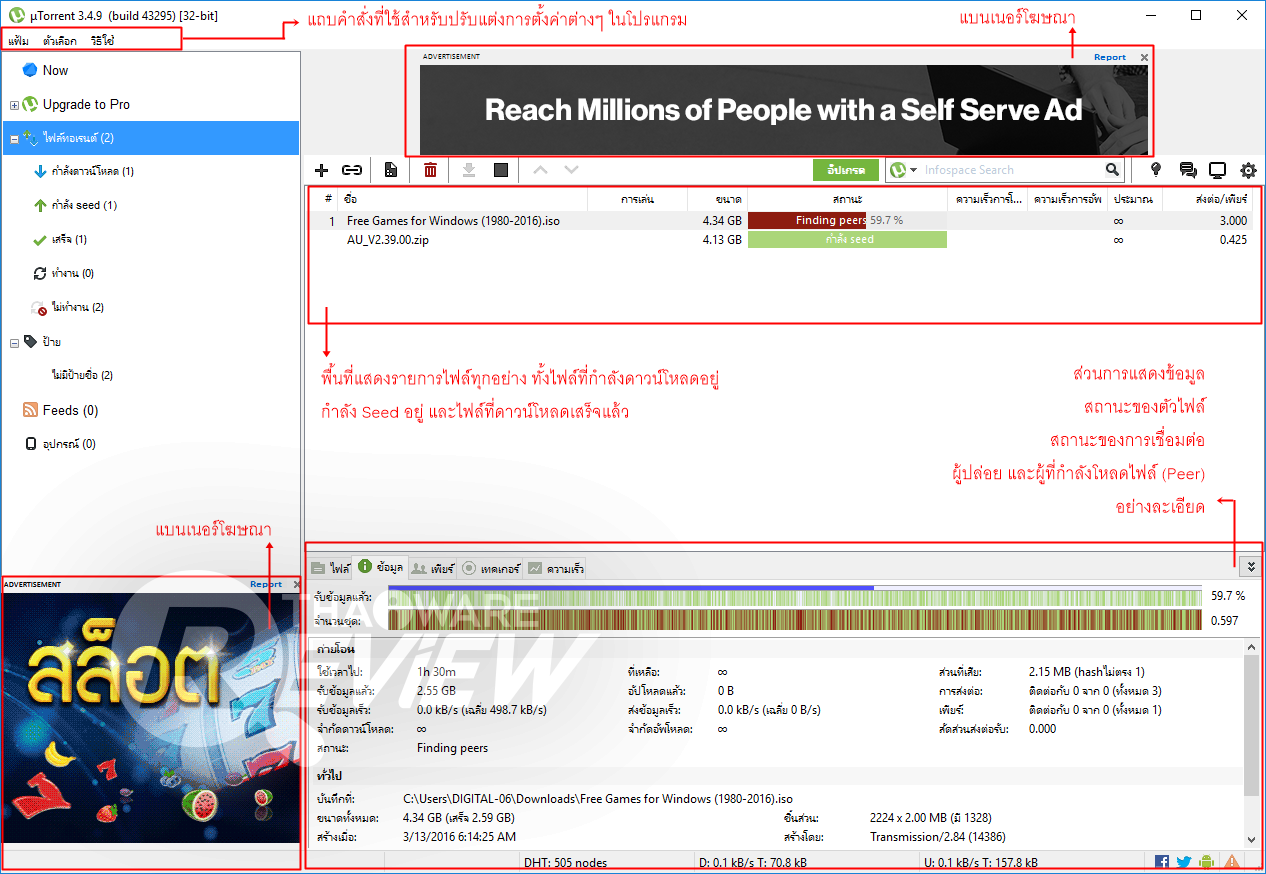The width and height of the screenshot is (1266, 874).
Task: Click the Start Torrent download arrow icon
Action: (469, 170)
